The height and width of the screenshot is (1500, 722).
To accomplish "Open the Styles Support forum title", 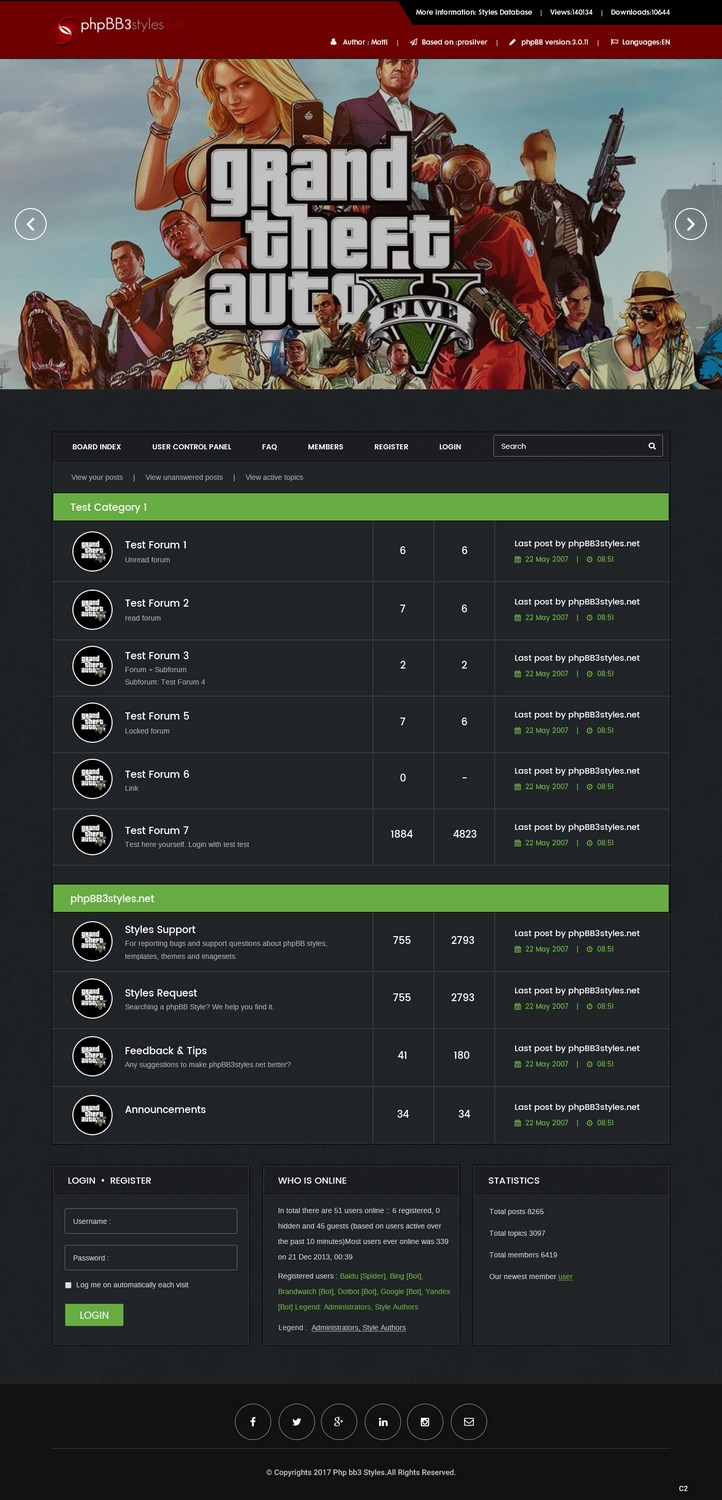I will coord(160,930).
